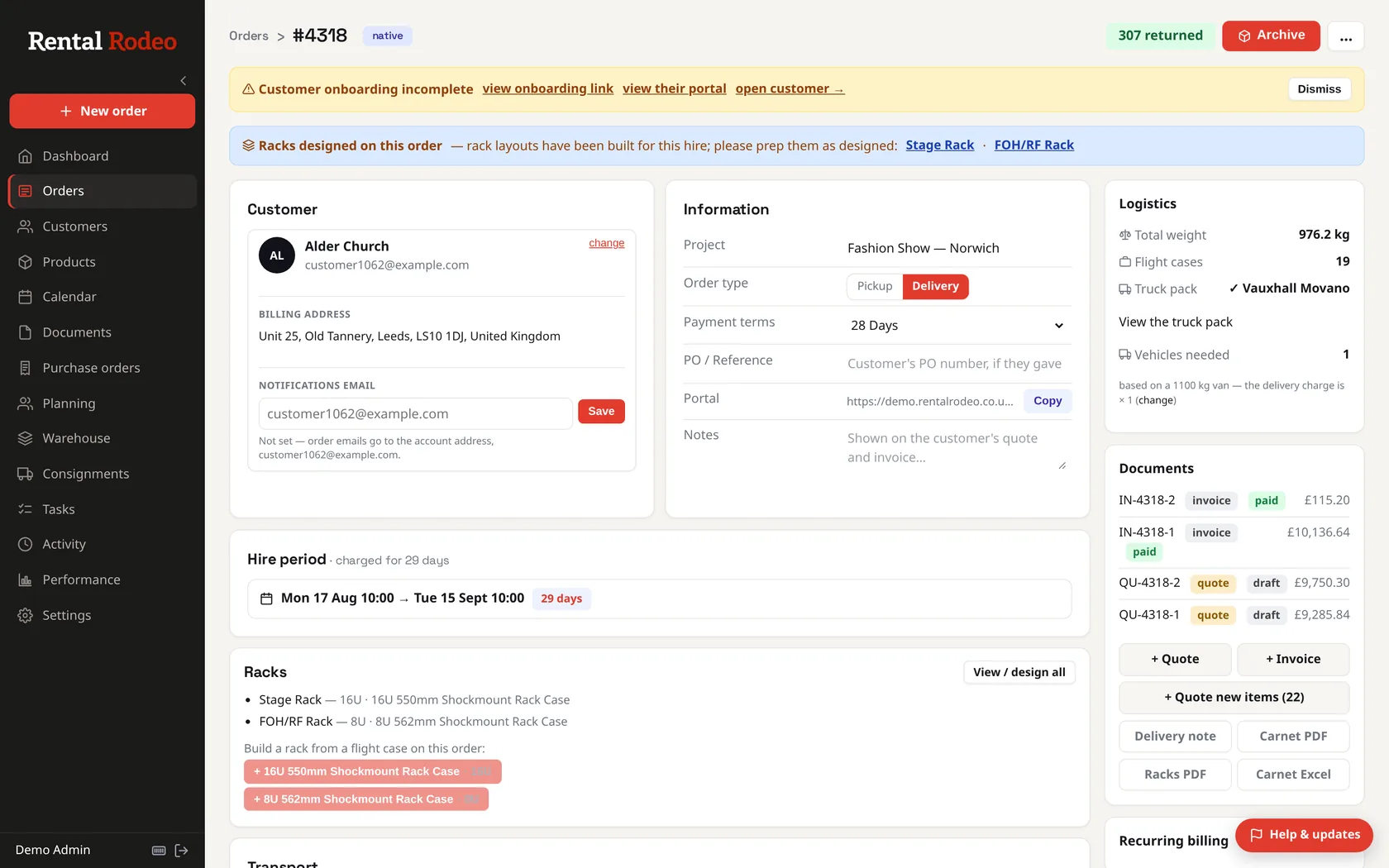Open the Orders menu item
This screenshot has height=868, width=1389.
(103, 191)
